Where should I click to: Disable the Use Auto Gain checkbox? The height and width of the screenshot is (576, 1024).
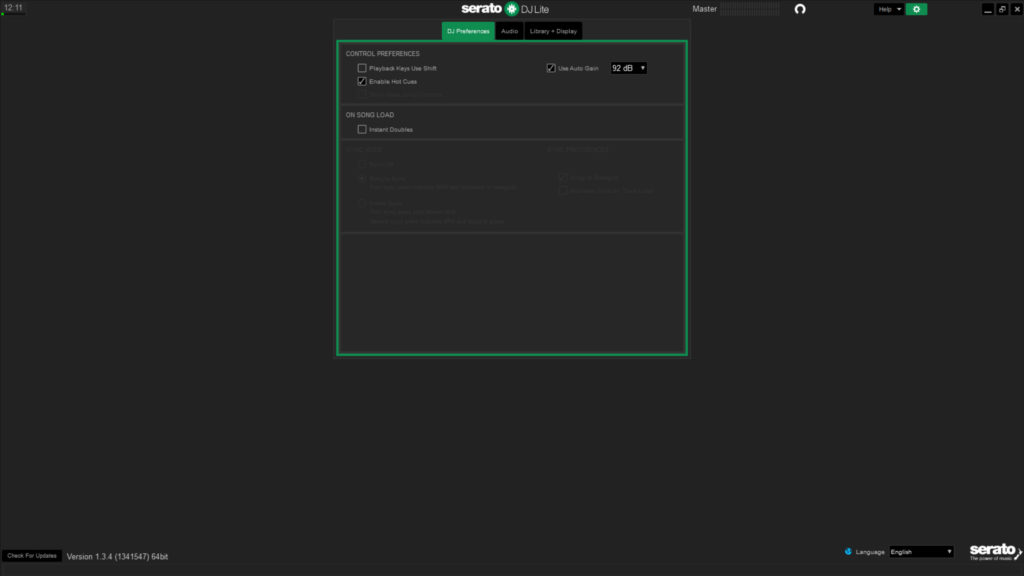[551, 68]
